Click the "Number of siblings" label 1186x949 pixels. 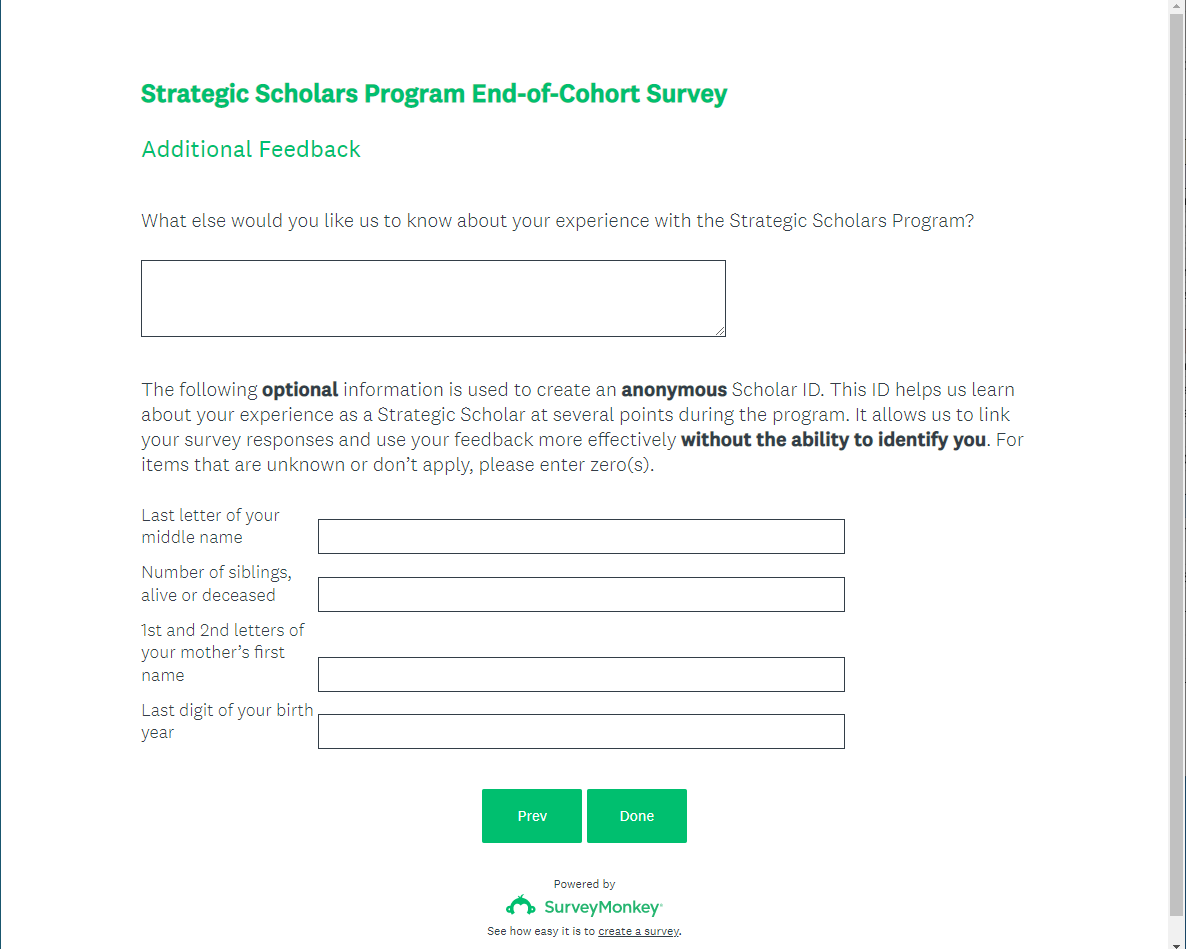click(x=216, y=584)
